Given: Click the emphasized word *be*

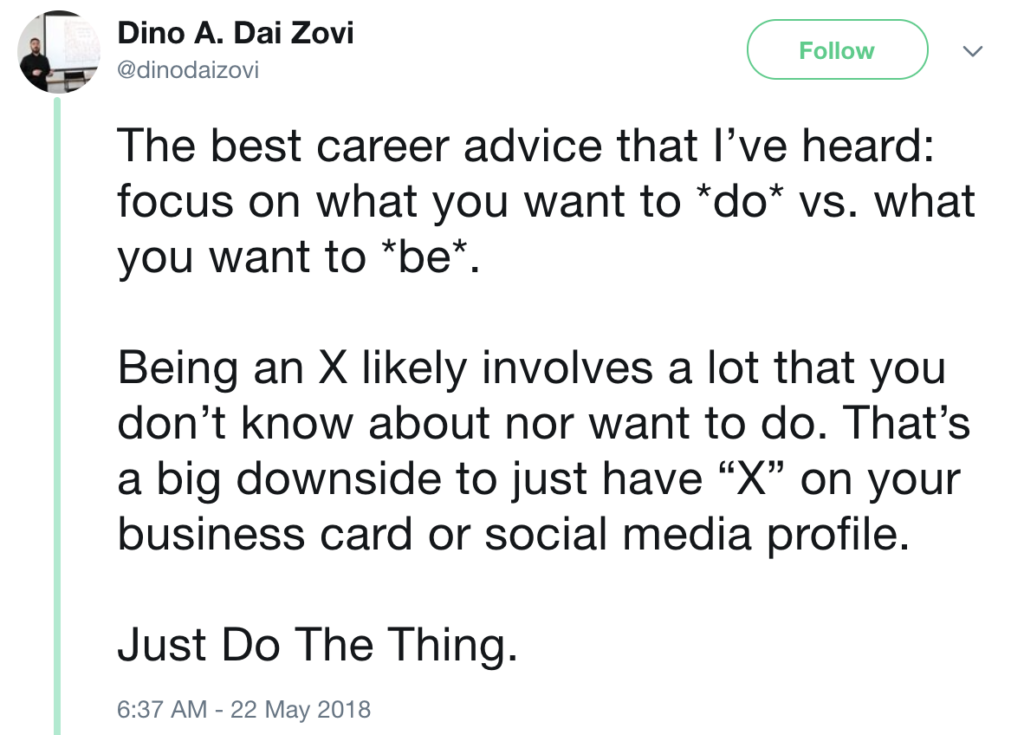Looking at the screenshot, I should point(425,257).
